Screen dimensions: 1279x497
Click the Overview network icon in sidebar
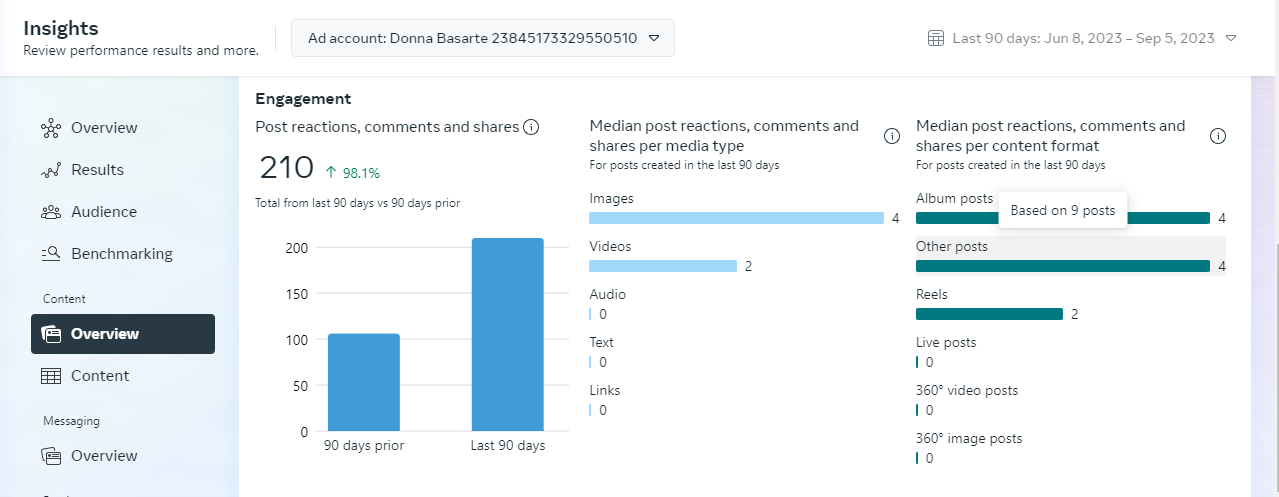(x=51, y=128)
